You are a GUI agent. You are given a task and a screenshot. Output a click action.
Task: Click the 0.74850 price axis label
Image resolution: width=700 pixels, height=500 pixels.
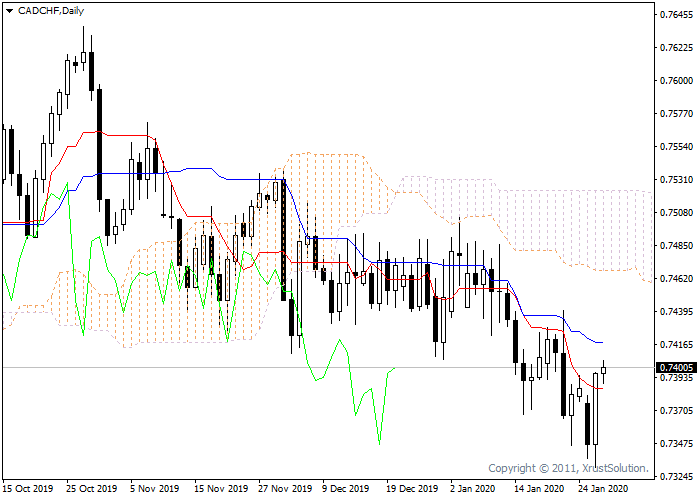[x=676, y=246]
